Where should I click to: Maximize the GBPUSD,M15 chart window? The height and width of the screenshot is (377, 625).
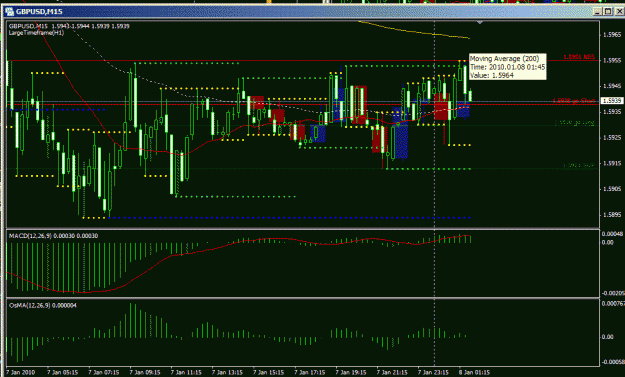coord(608,11)
